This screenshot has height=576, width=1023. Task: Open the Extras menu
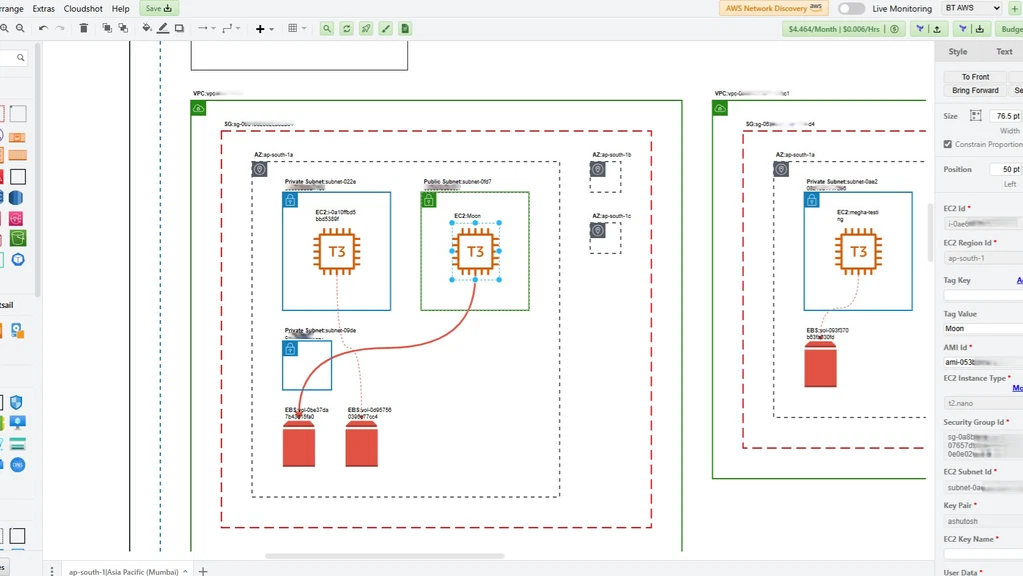click(44, 8)
